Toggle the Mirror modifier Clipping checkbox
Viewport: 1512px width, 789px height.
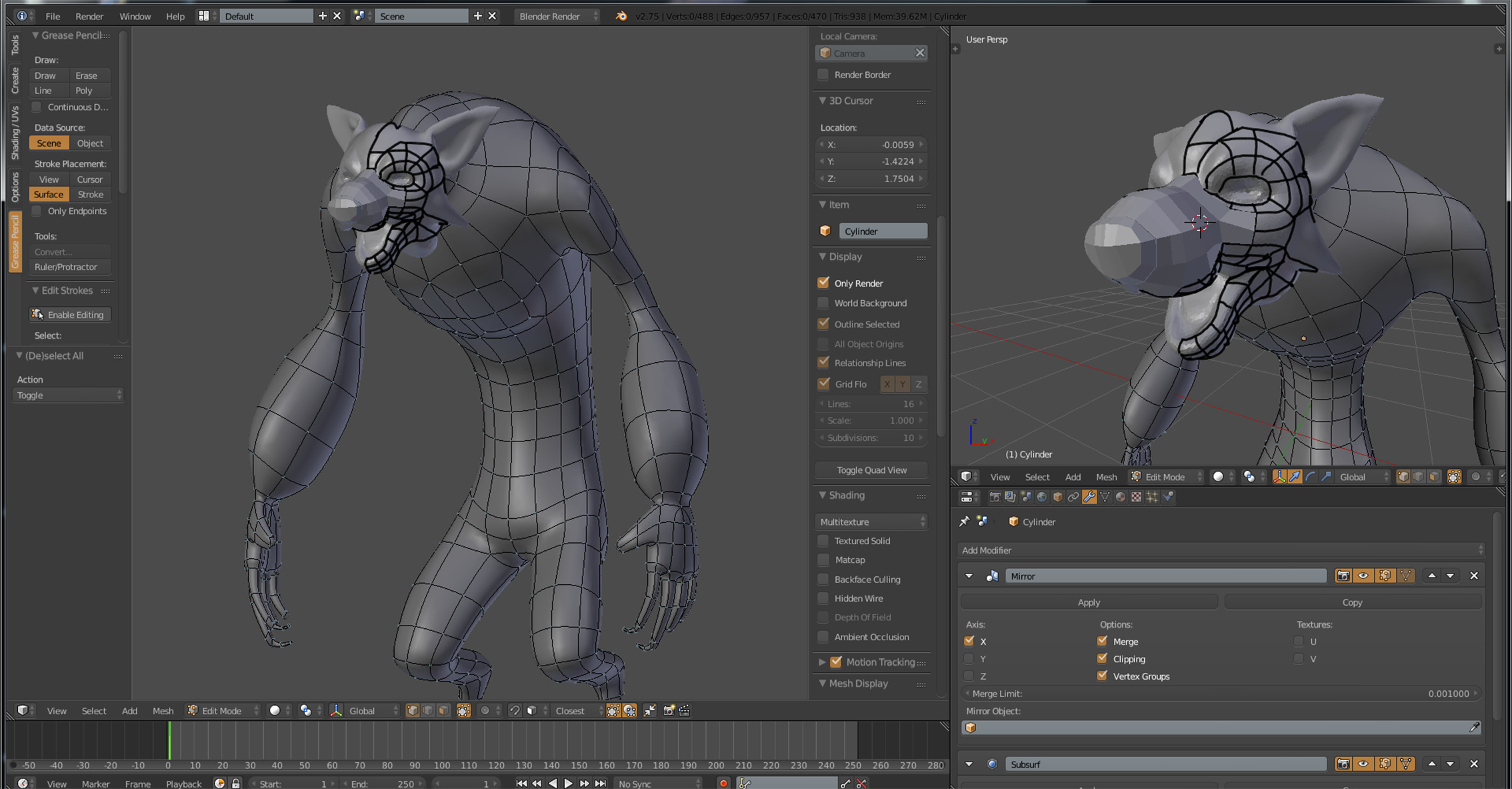[1102, 658]
